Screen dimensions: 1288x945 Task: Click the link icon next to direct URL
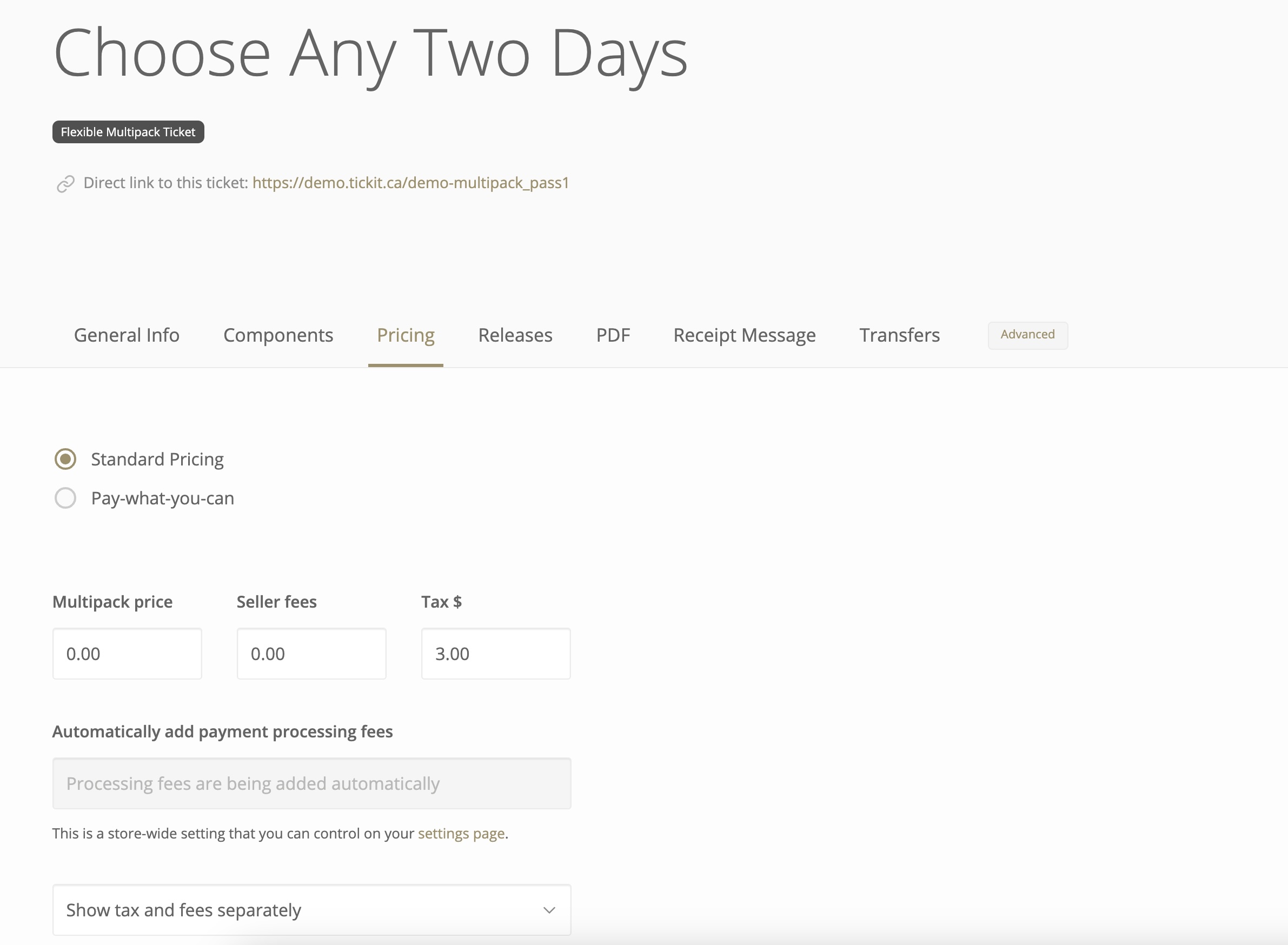tap(65, 183)
